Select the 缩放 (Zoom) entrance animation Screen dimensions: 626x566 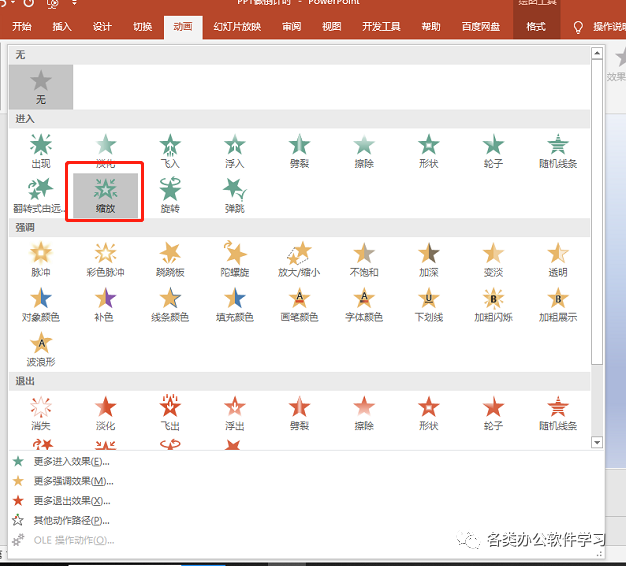105,193
